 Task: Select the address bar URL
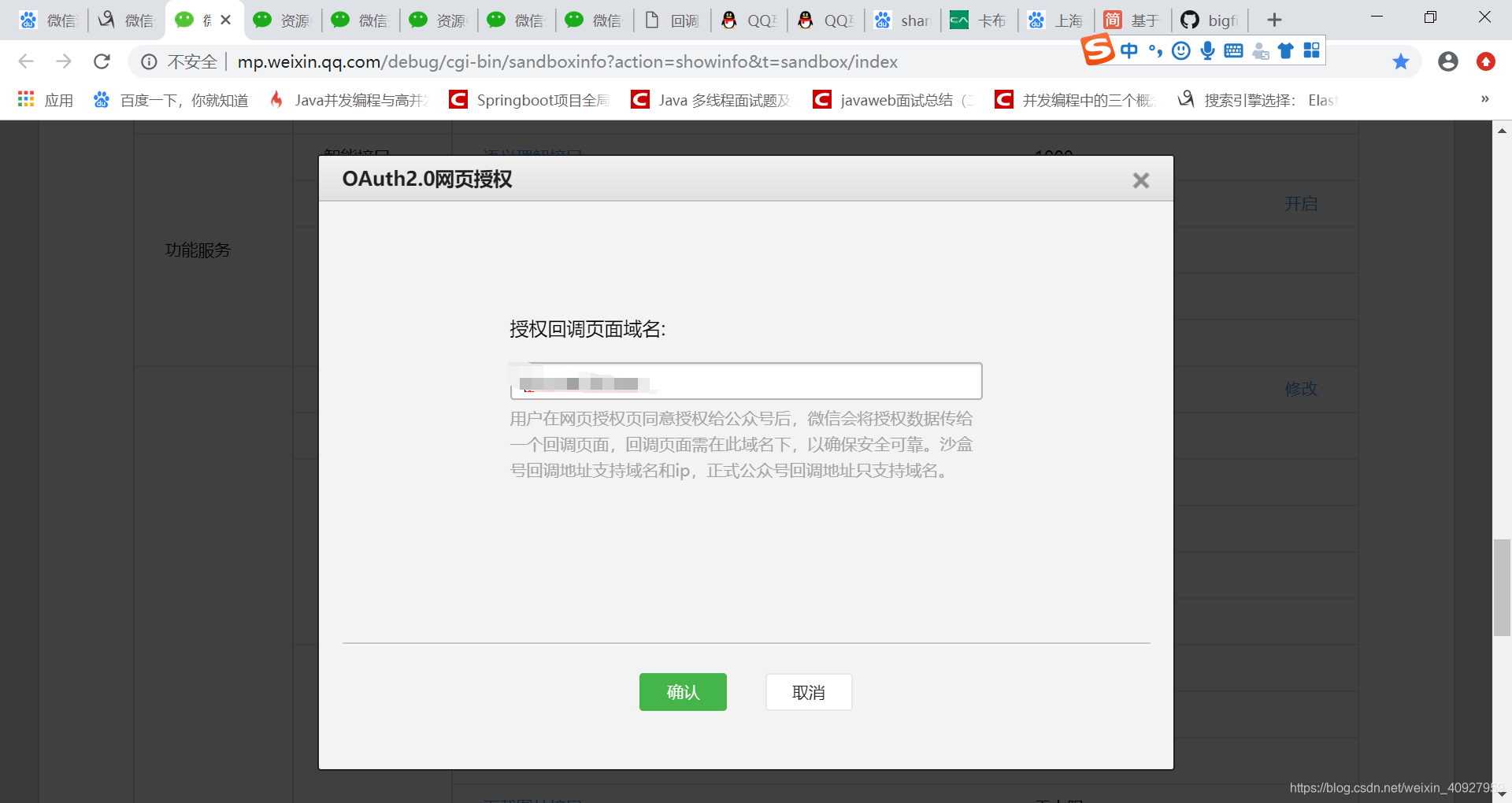tap(567, 61)
